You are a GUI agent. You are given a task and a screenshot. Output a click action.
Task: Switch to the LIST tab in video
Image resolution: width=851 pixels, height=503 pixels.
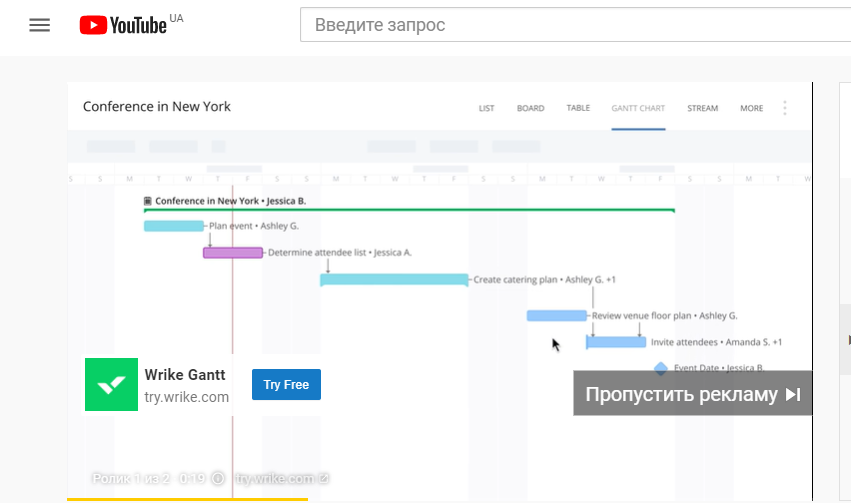click(486, 109)
